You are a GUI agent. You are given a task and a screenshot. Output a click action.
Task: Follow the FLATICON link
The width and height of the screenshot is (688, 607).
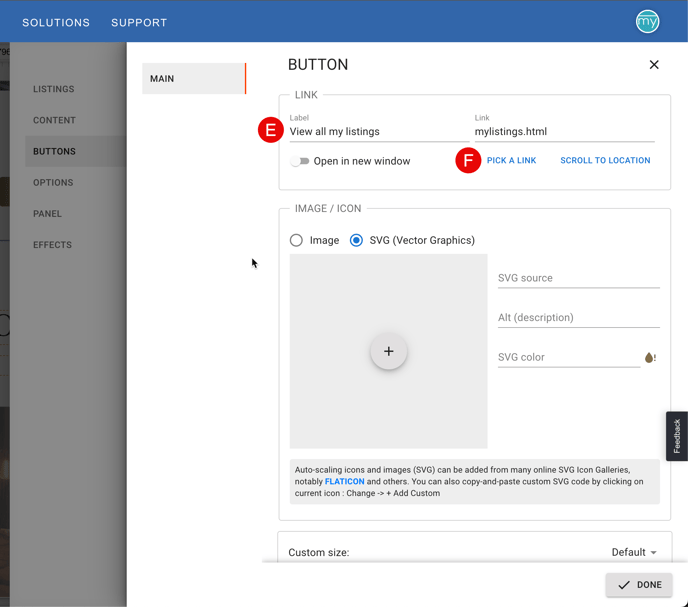(x=344, y=481)
